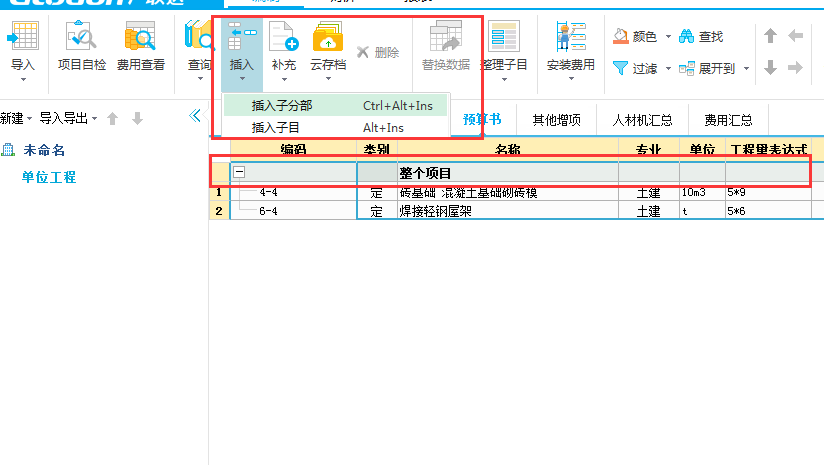Open dropdown arrow under 云存档
This screenshot has height=465, width=824.
pos(328,79)
